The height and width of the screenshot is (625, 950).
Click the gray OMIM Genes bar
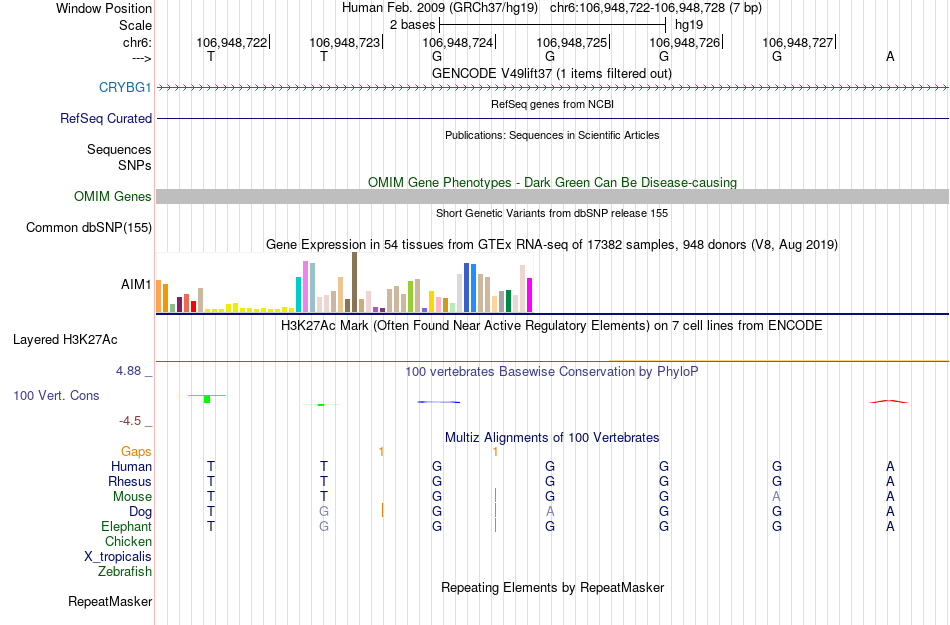(x=552, y=196)
